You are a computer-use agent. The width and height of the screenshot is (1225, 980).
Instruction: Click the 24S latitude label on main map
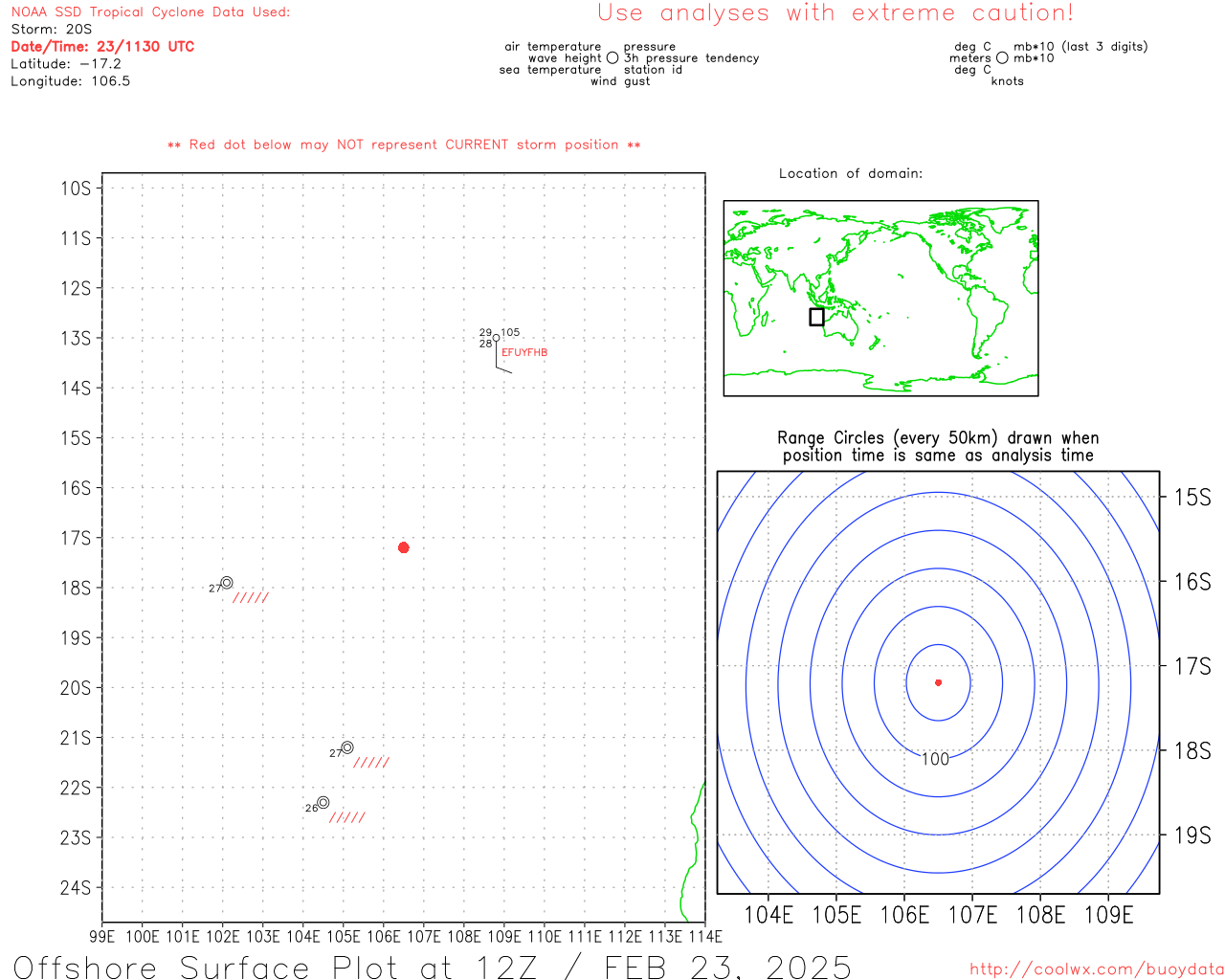point(76,887)
